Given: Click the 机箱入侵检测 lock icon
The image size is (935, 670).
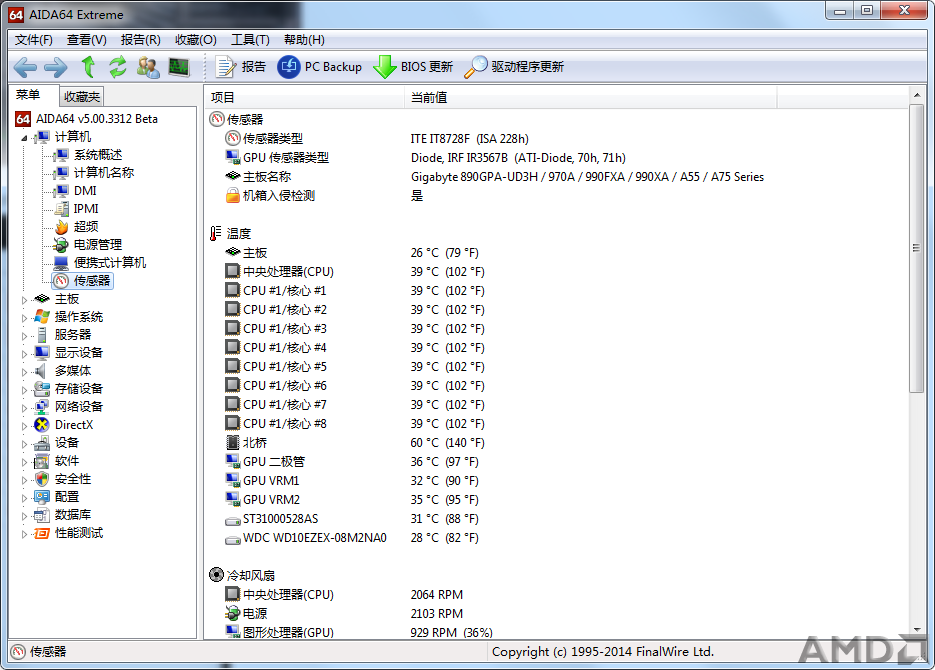Looking at the screenshot, I should pos(233,196).
